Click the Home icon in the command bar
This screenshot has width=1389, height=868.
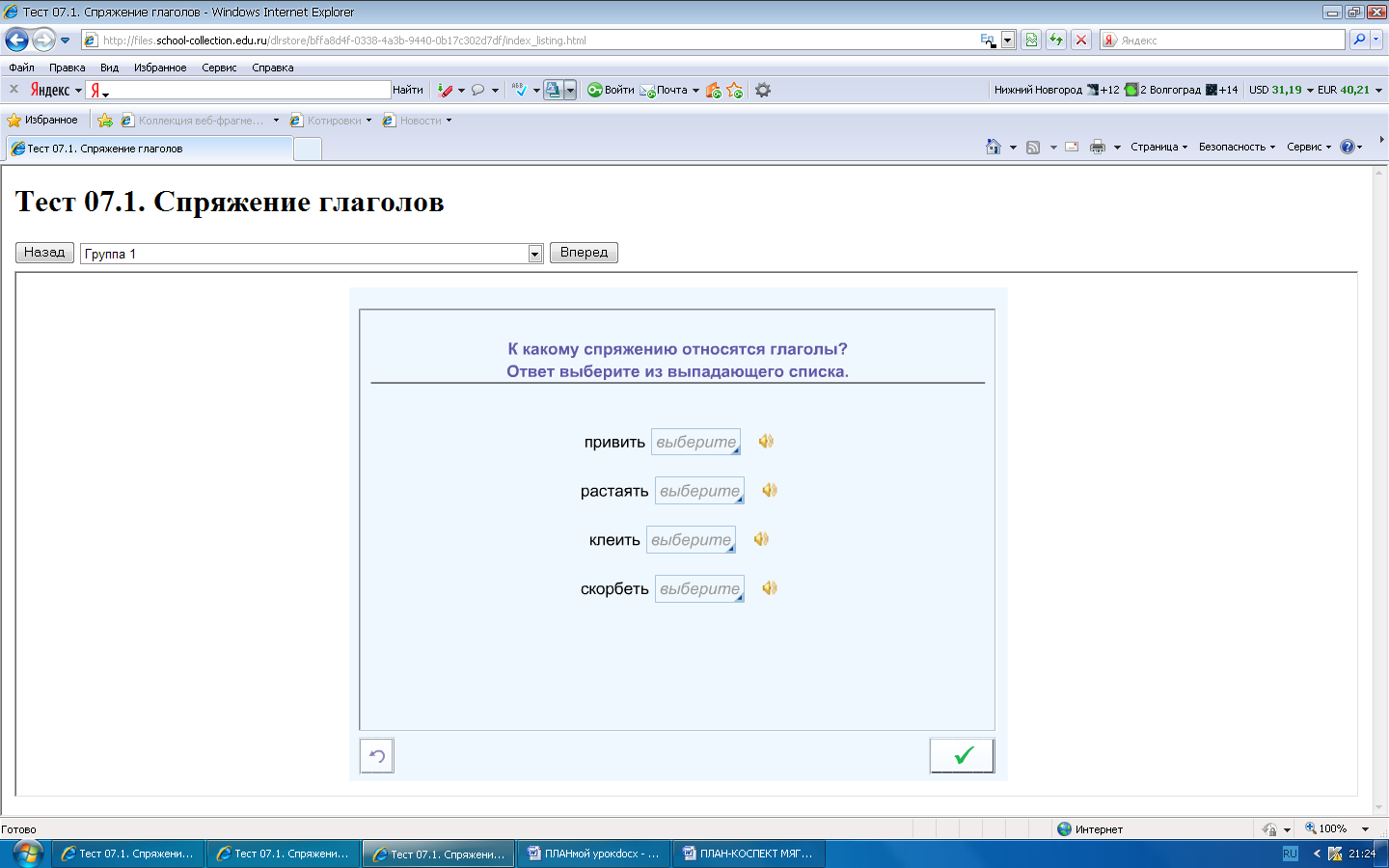(x=994, y=147)
